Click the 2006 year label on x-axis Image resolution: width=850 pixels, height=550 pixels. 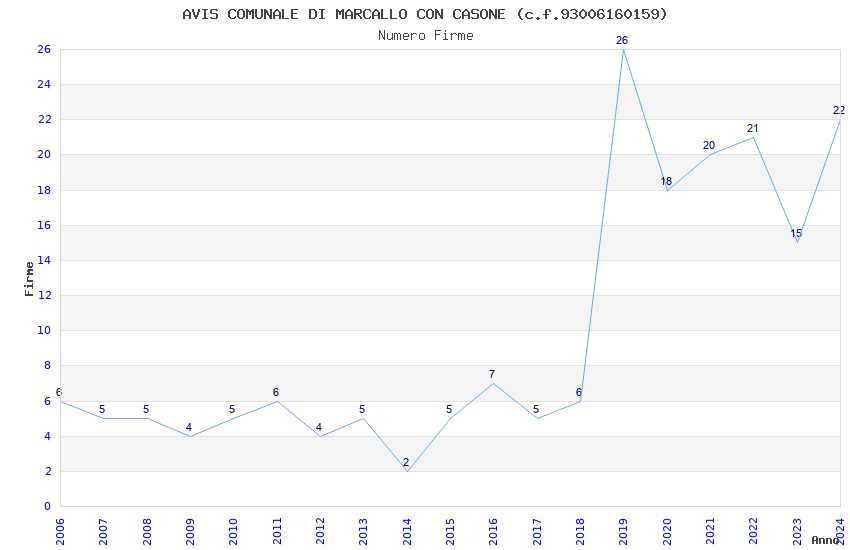click(x=60, y=528)
